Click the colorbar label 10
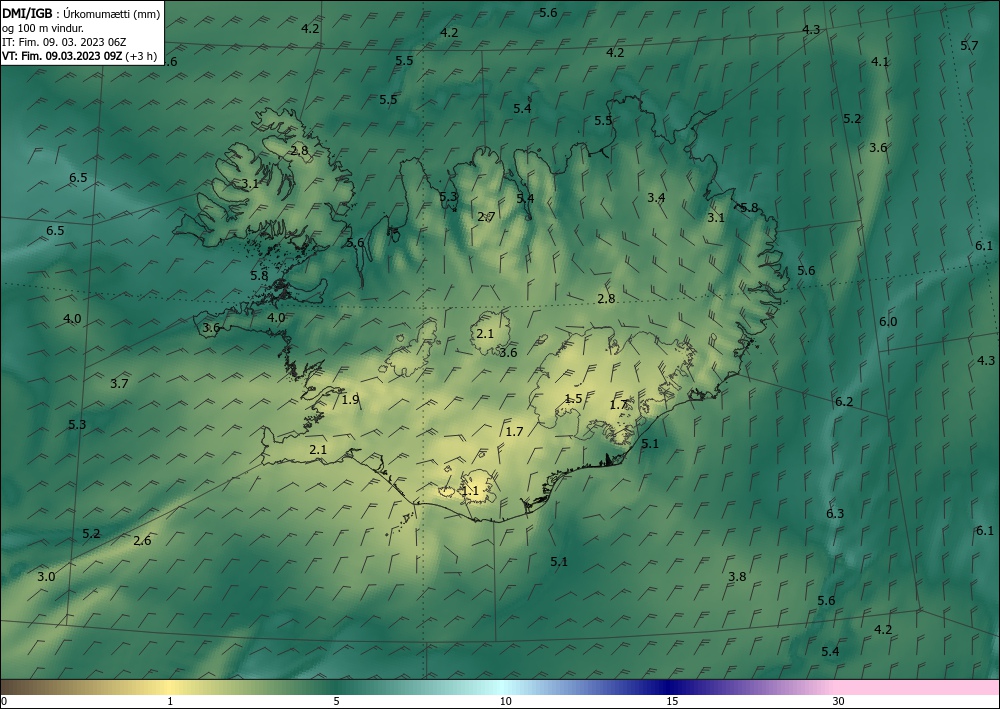 click(x=506, y=702)
